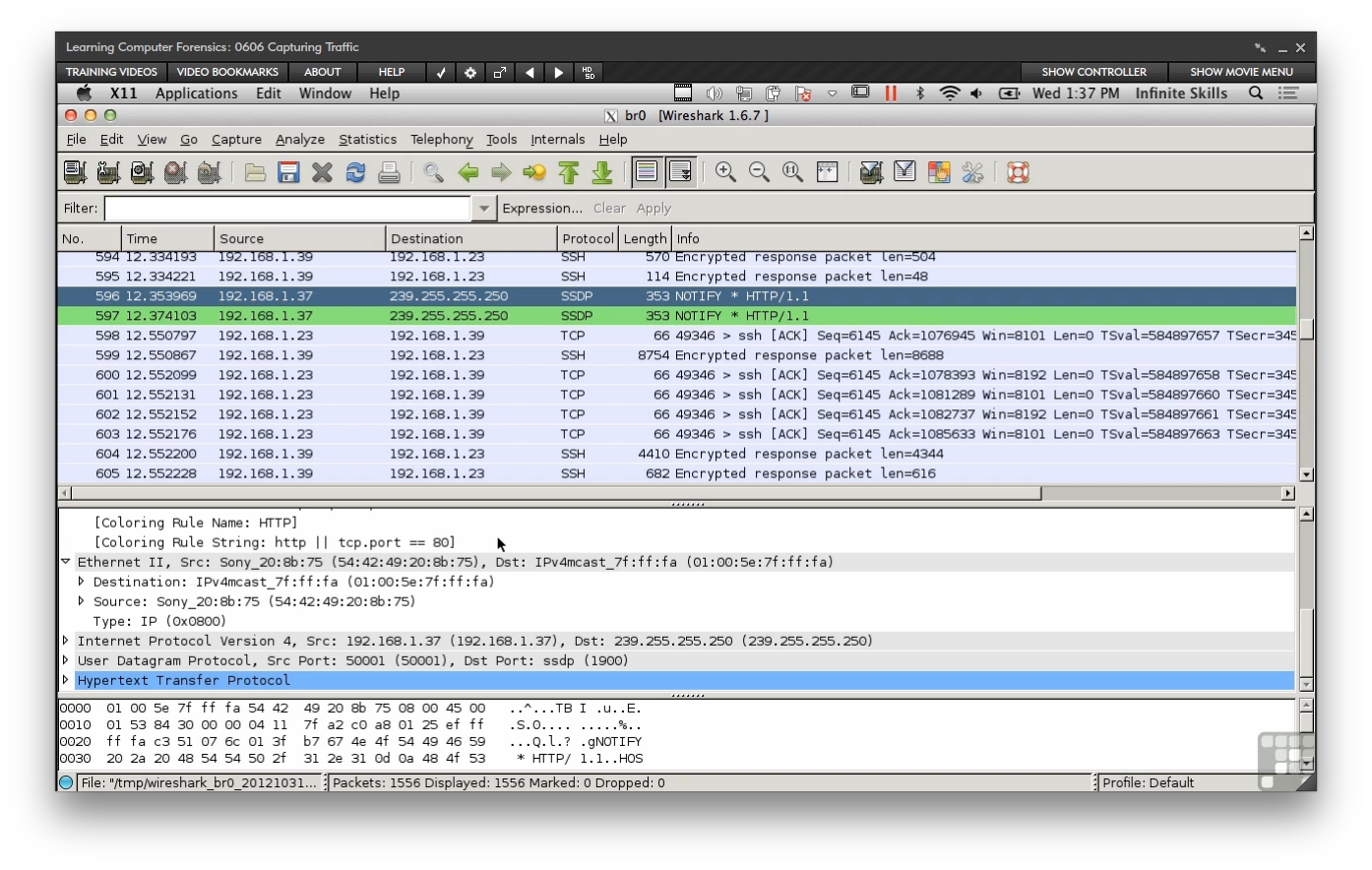
Task: Go back in packet history arrow
Action: pos(468,172)
